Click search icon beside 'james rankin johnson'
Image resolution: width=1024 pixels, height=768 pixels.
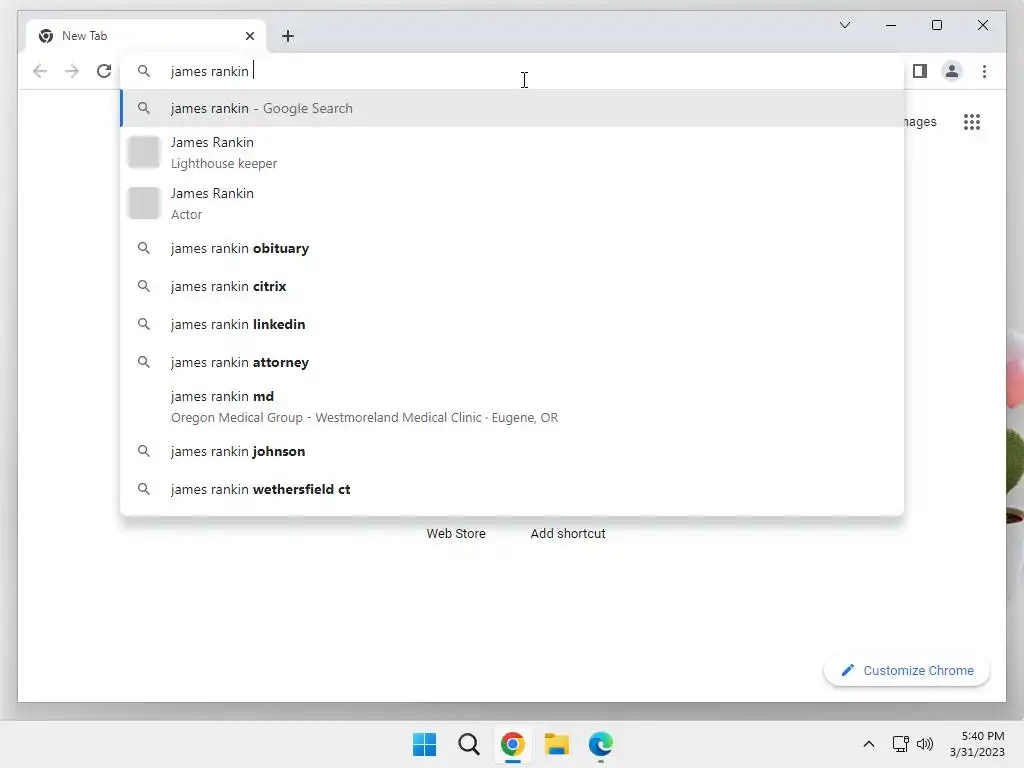[144, 451]
